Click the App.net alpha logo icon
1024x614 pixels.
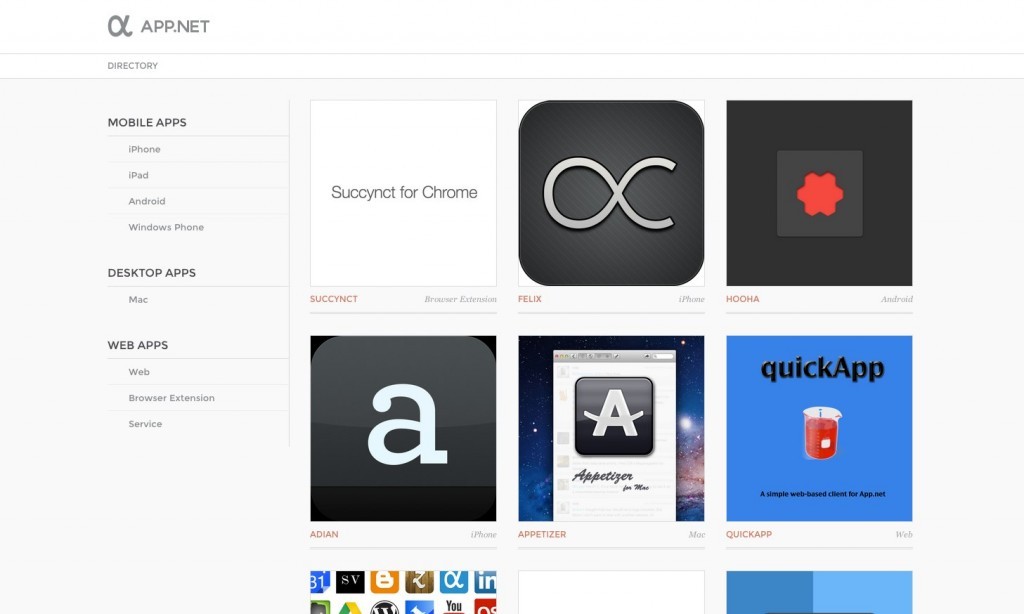120,26
